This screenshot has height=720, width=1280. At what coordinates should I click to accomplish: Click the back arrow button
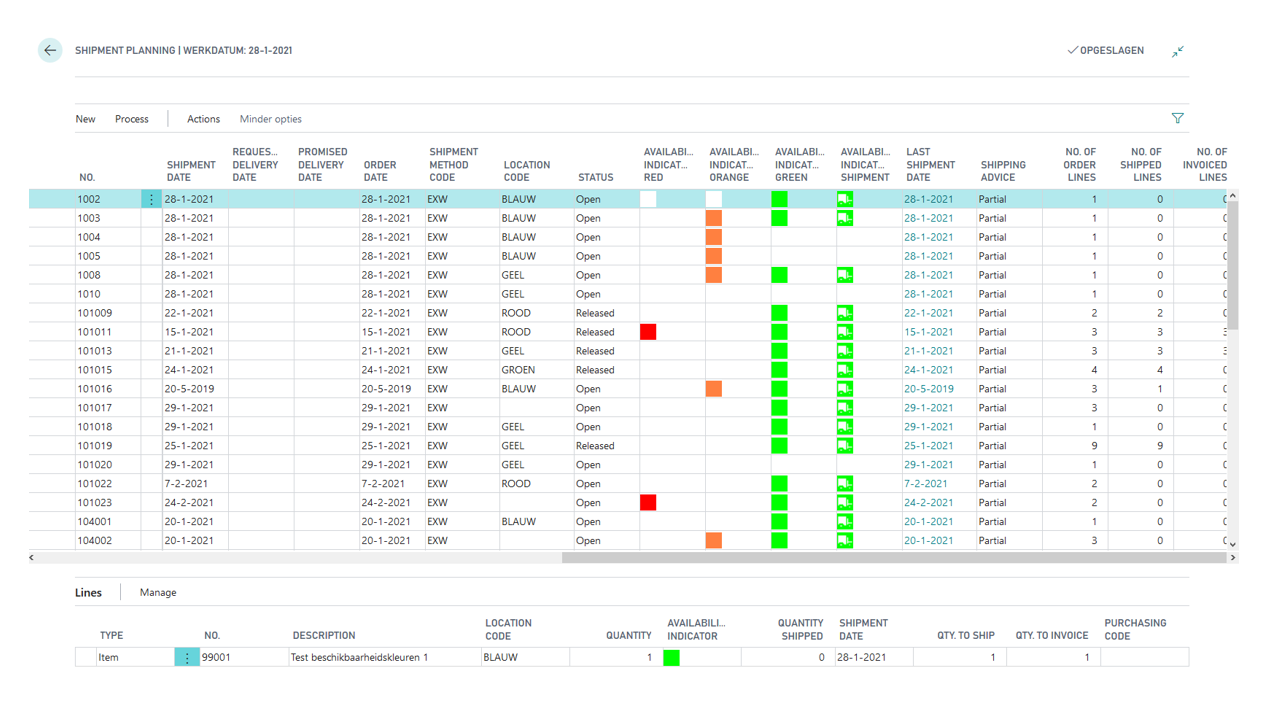[50, 50]
